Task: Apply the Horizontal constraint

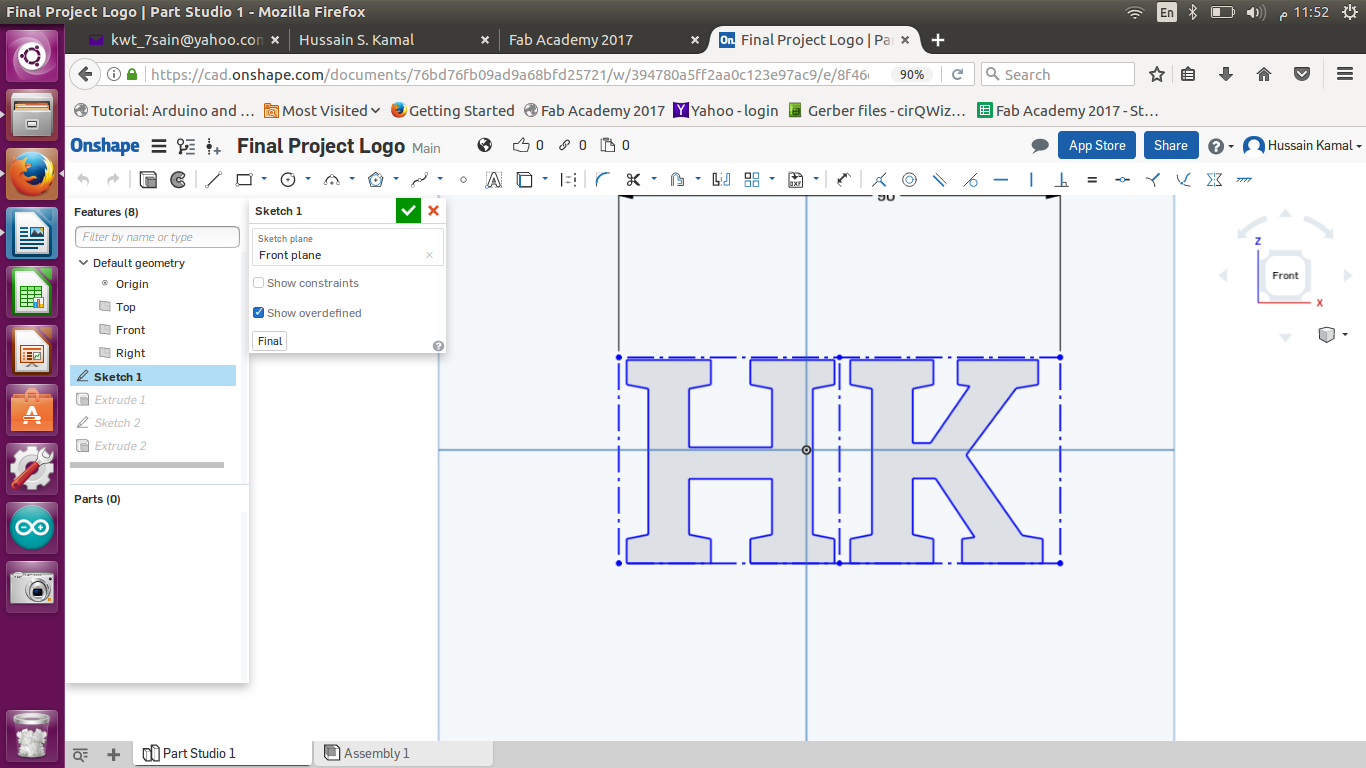Action: point(1001,180)
